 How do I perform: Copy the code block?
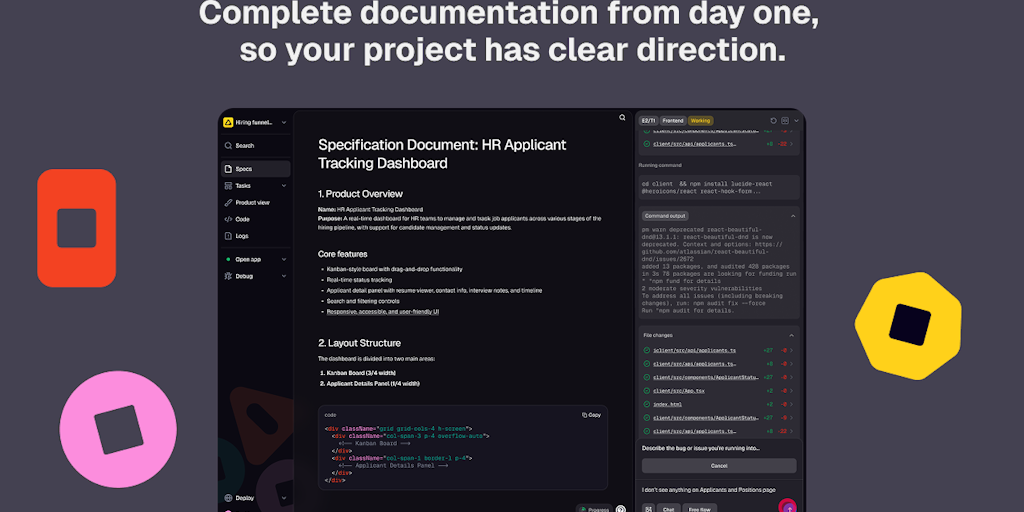pos(592,415)
